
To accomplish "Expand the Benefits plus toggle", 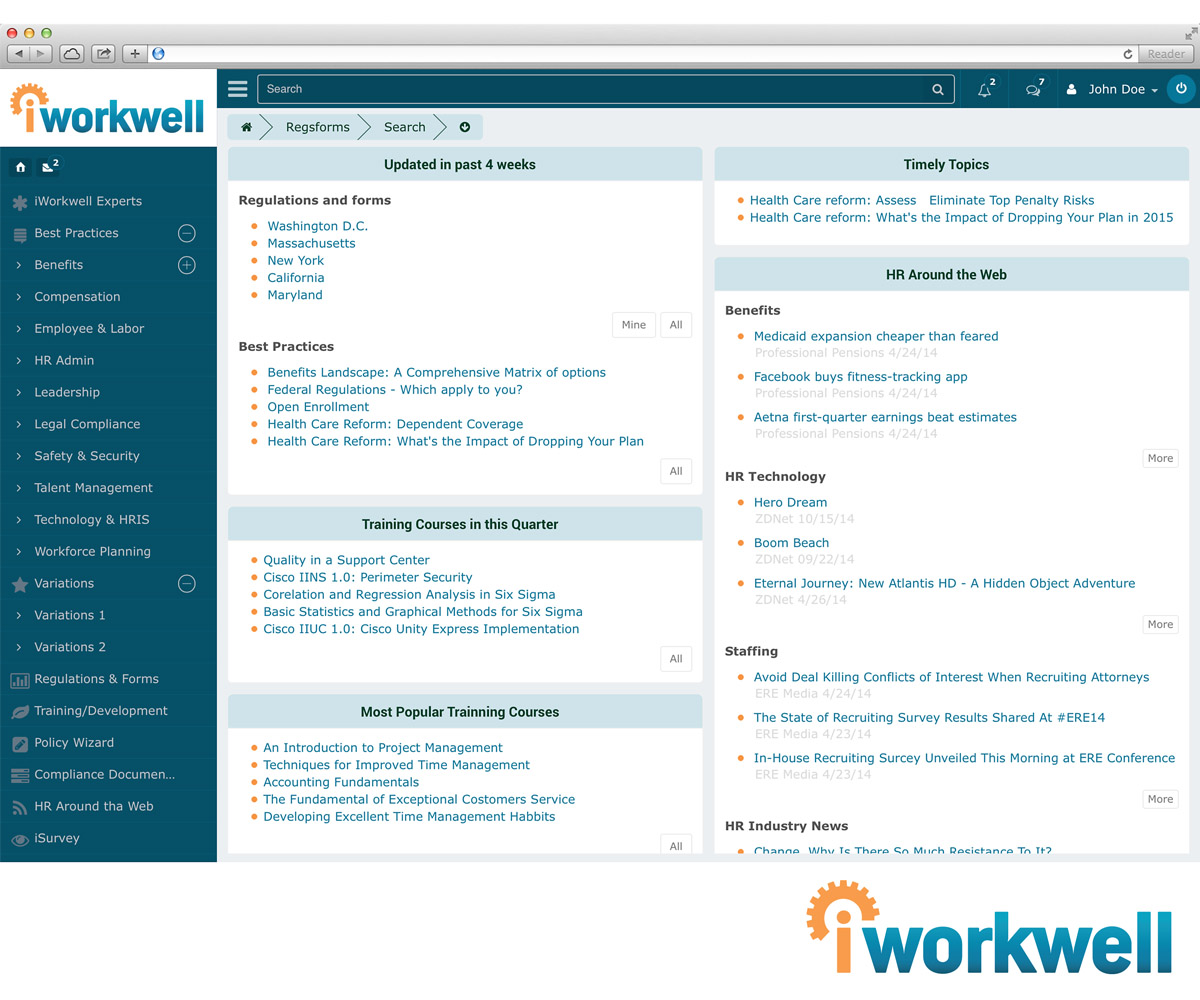I will [x=186, y=265].
